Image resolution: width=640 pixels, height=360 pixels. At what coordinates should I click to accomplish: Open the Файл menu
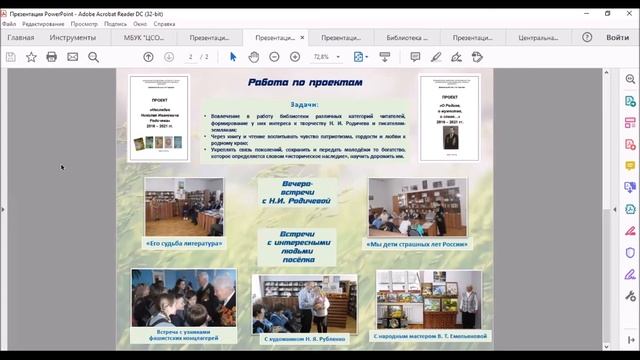[x=9, y=24]
